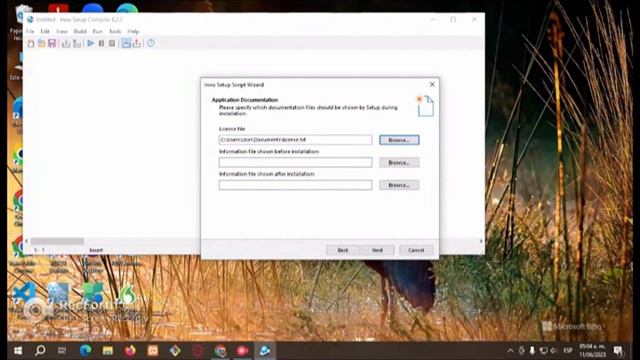Click the Next button in the wizard
Viewport: 640px width, 360px height.
[x=377, y=250]
